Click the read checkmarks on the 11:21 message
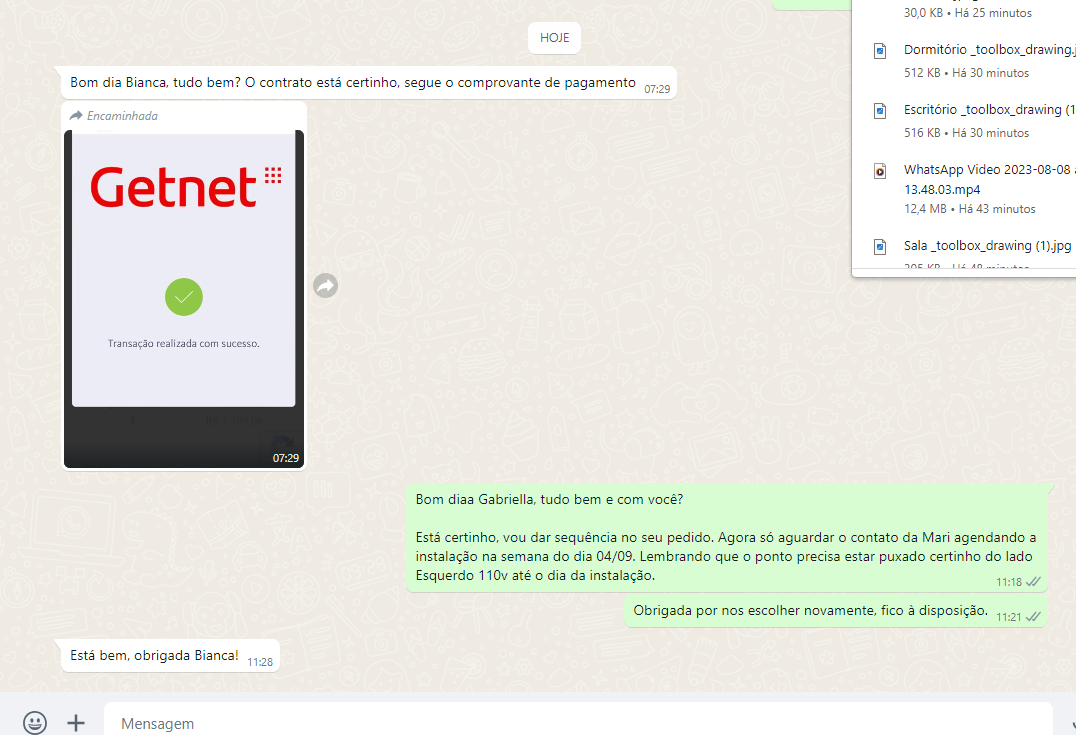The image size is (1076, 735). [x=1033, y=617]
